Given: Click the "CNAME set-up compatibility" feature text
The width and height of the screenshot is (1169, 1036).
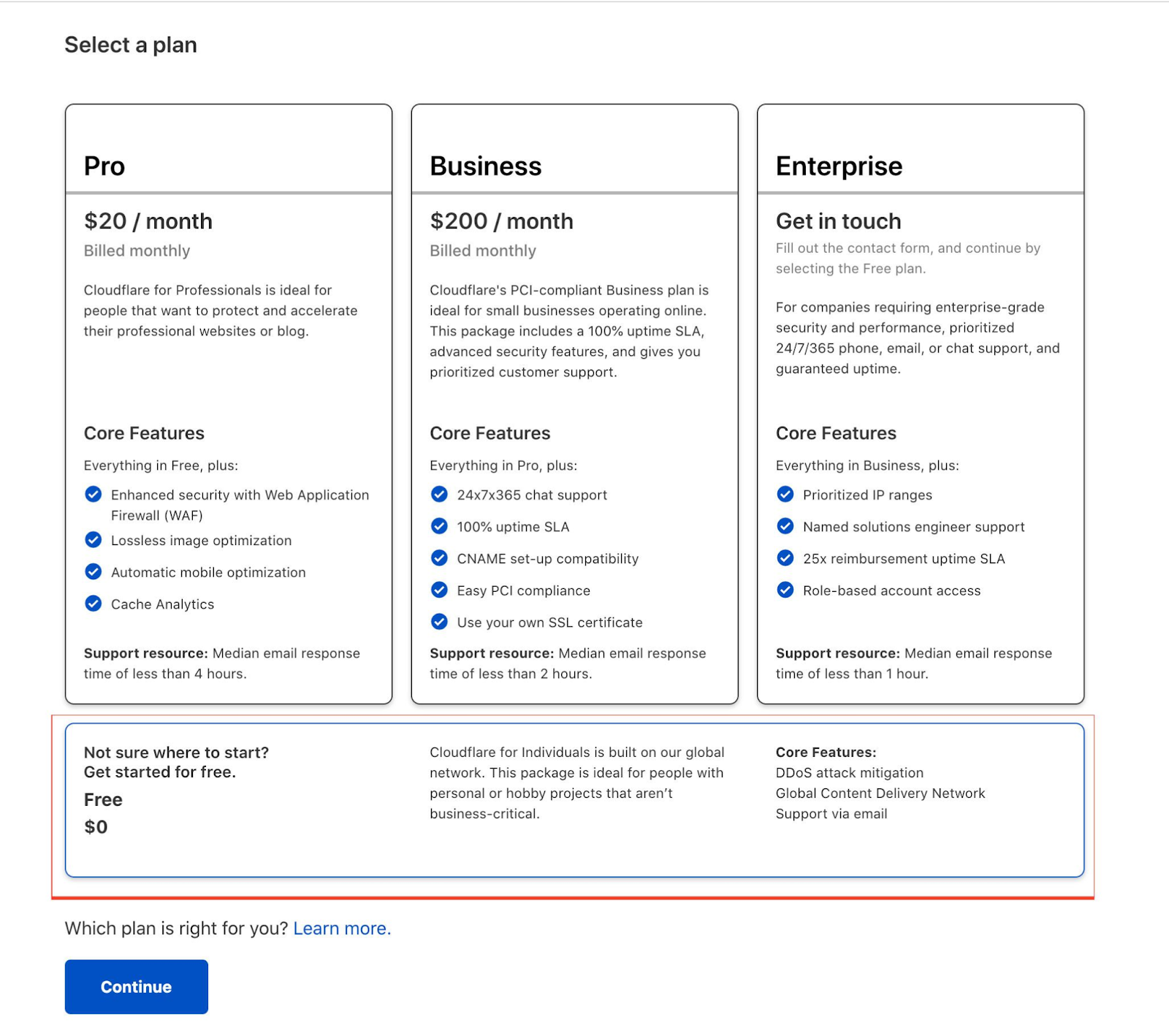Looking at the screenshot, I should pyautogui.click(x=548, y=559).
